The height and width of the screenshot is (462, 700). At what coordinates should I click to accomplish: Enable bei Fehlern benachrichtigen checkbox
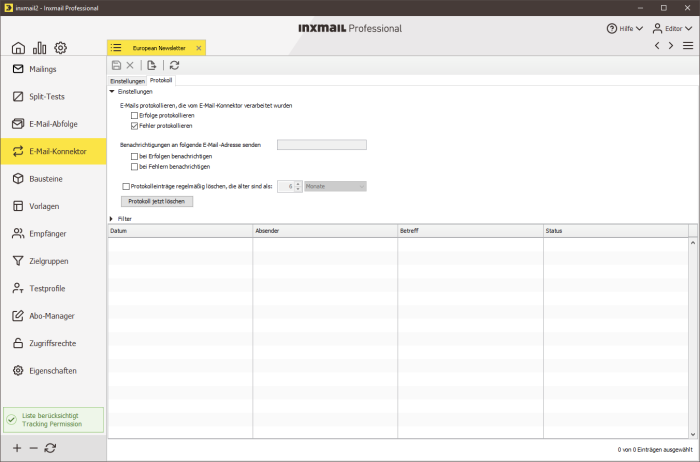134,167
